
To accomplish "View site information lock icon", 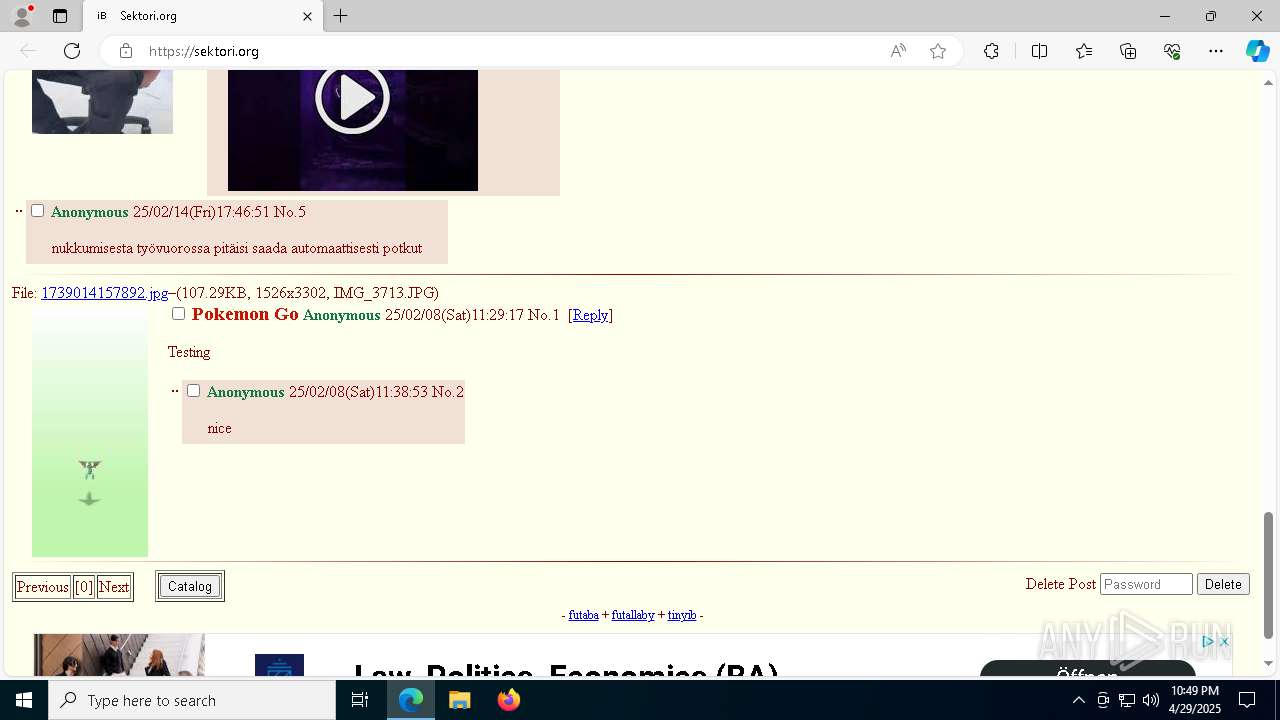I will [x=126, y=51].
